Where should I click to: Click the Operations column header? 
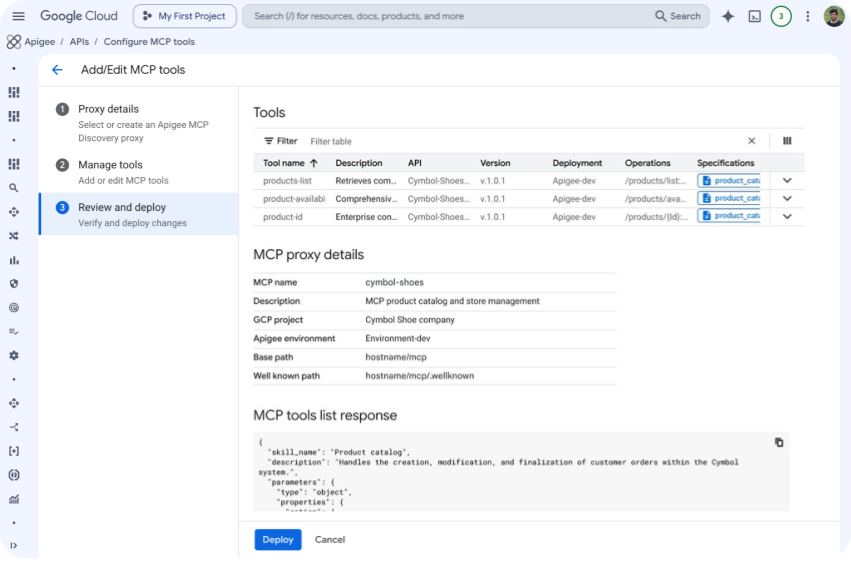coord(647,163)
